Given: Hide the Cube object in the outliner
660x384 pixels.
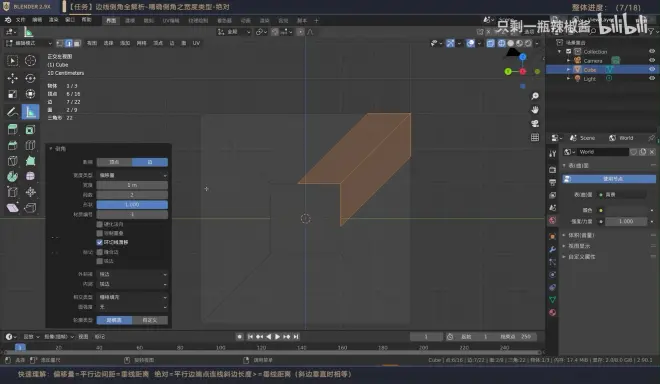Looking at the screenshot, I should (652, 69).
